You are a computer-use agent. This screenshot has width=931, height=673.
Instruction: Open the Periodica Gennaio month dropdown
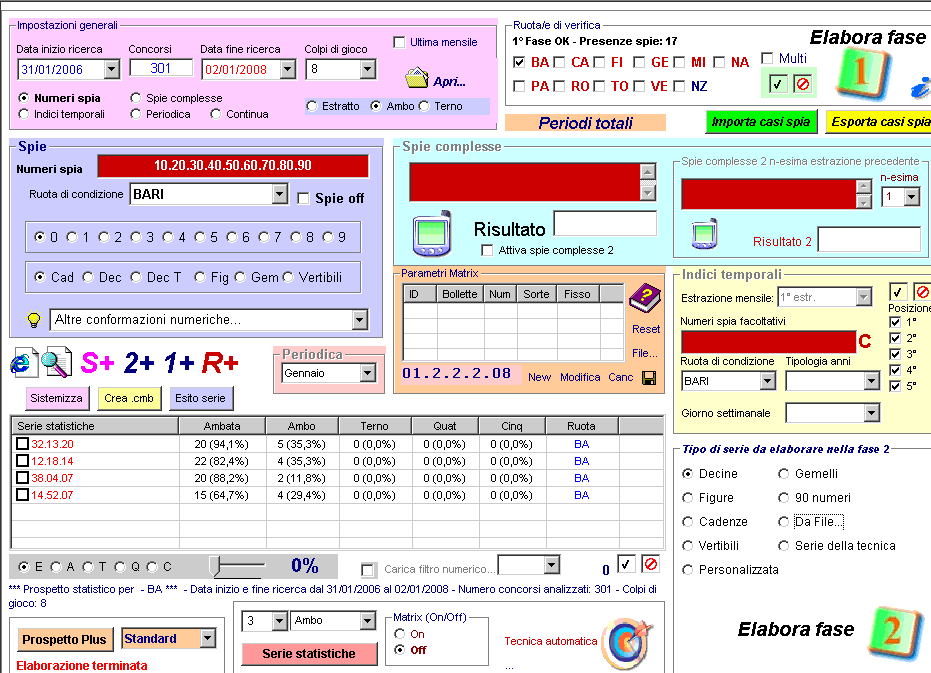368,373
